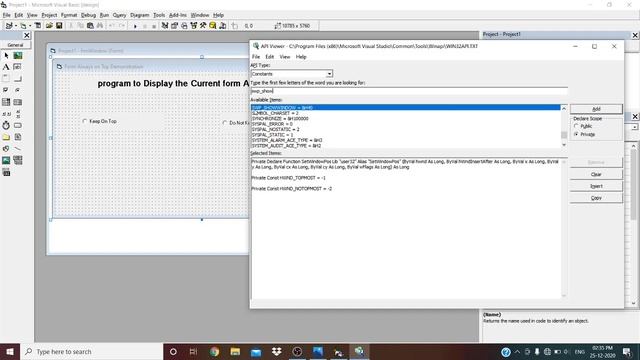Screen dimensions: 640x360
Task: Open the API Type dropdown
Action: tap(329, 74)
